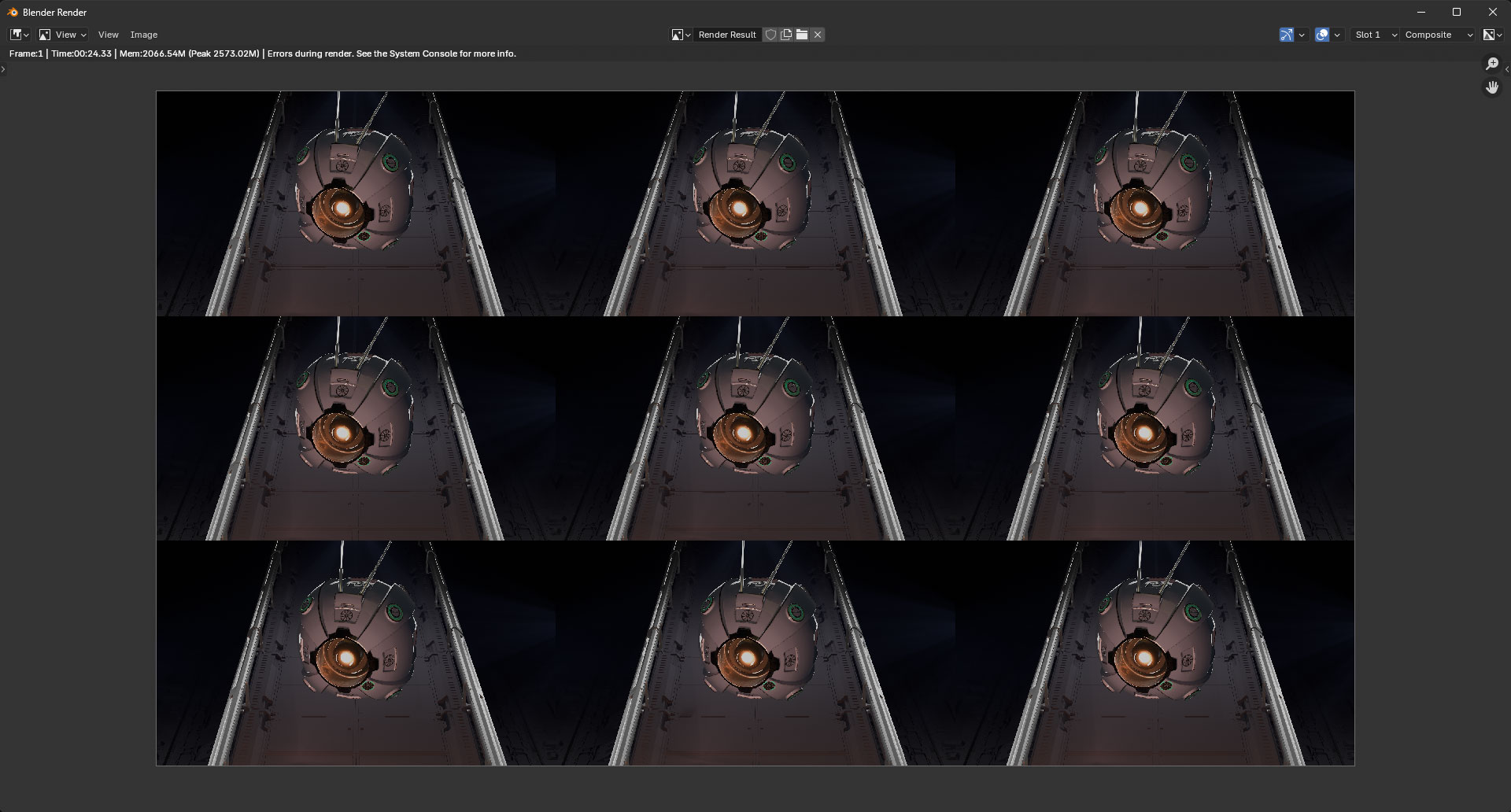
Task: Unlink the Render Result image
Action: click(818, 35)
